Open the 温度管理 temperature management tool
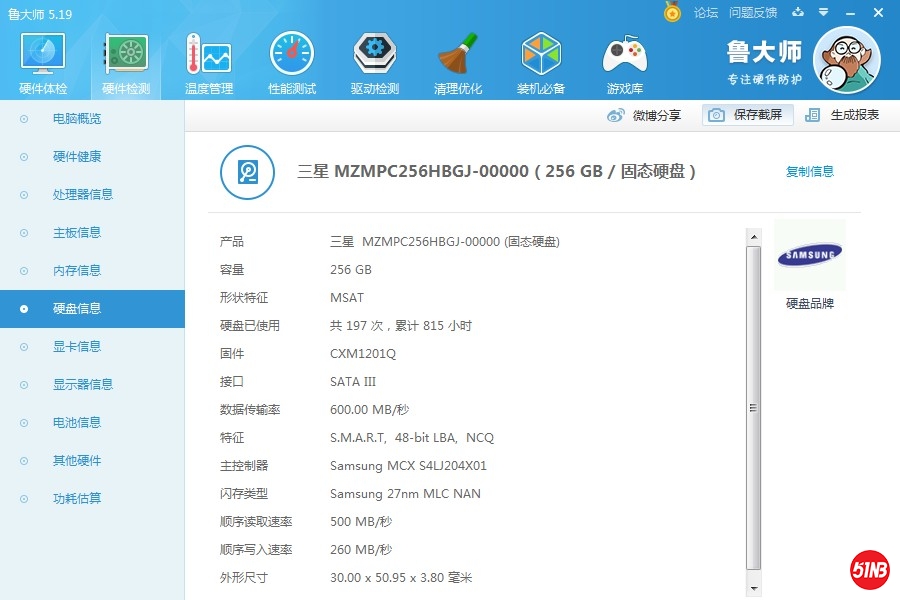Viewport: 900px width, 600px height. click(x=207, y=60)
